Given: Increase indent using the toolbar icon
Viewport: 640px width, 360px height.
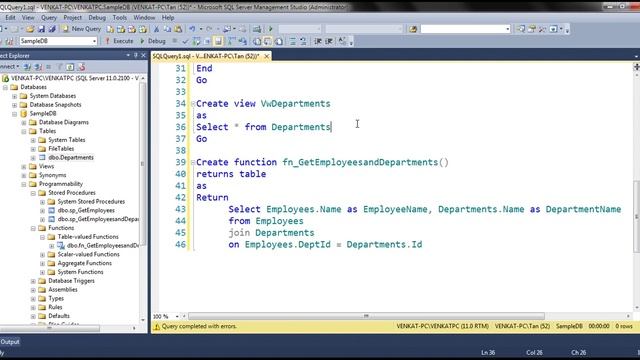Looking at the screenshot, I should [x=329, y=41].
